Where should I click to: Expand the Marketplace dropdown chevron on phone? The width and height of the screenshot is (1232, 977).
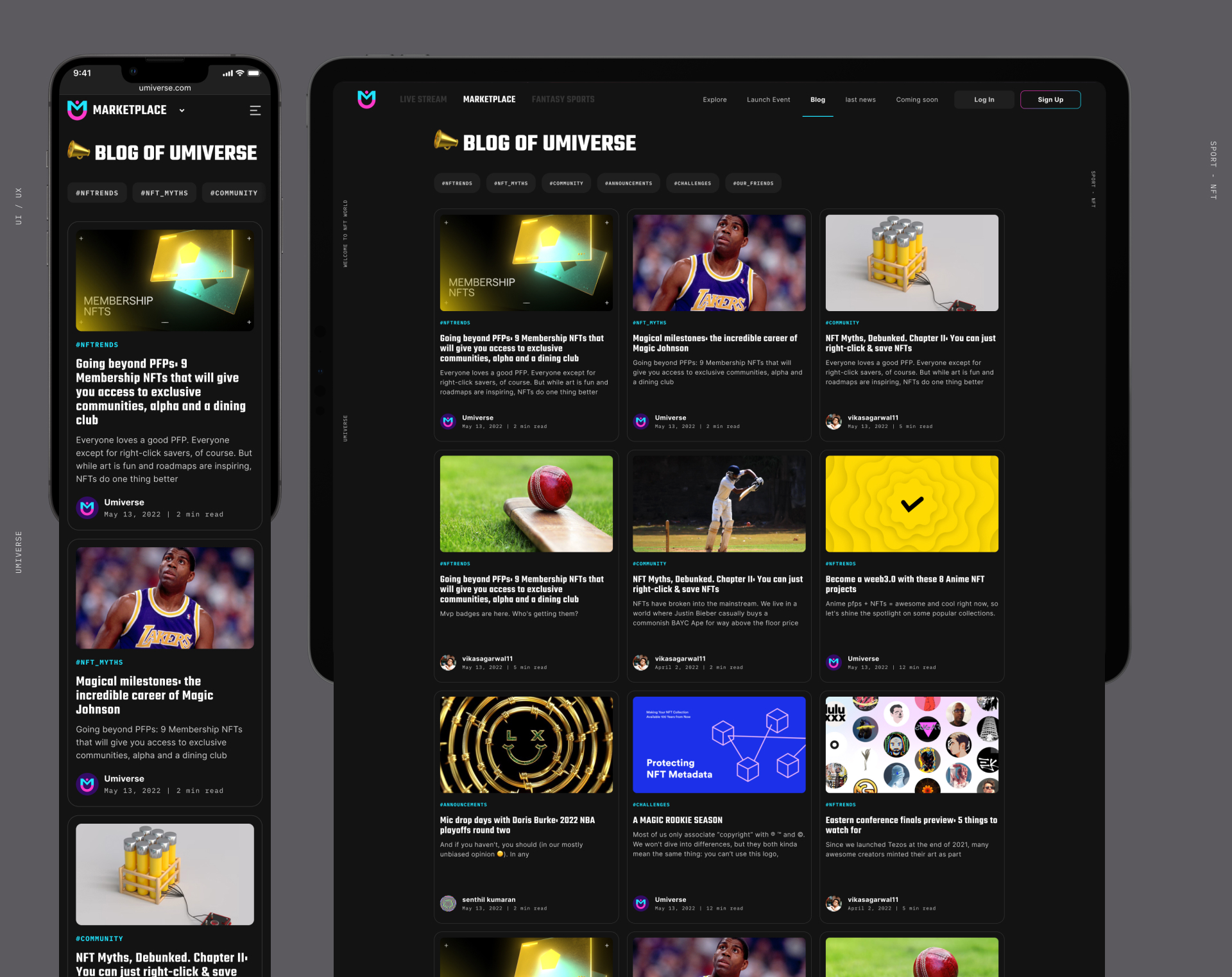pyautogui.click(x=182, y=110)
